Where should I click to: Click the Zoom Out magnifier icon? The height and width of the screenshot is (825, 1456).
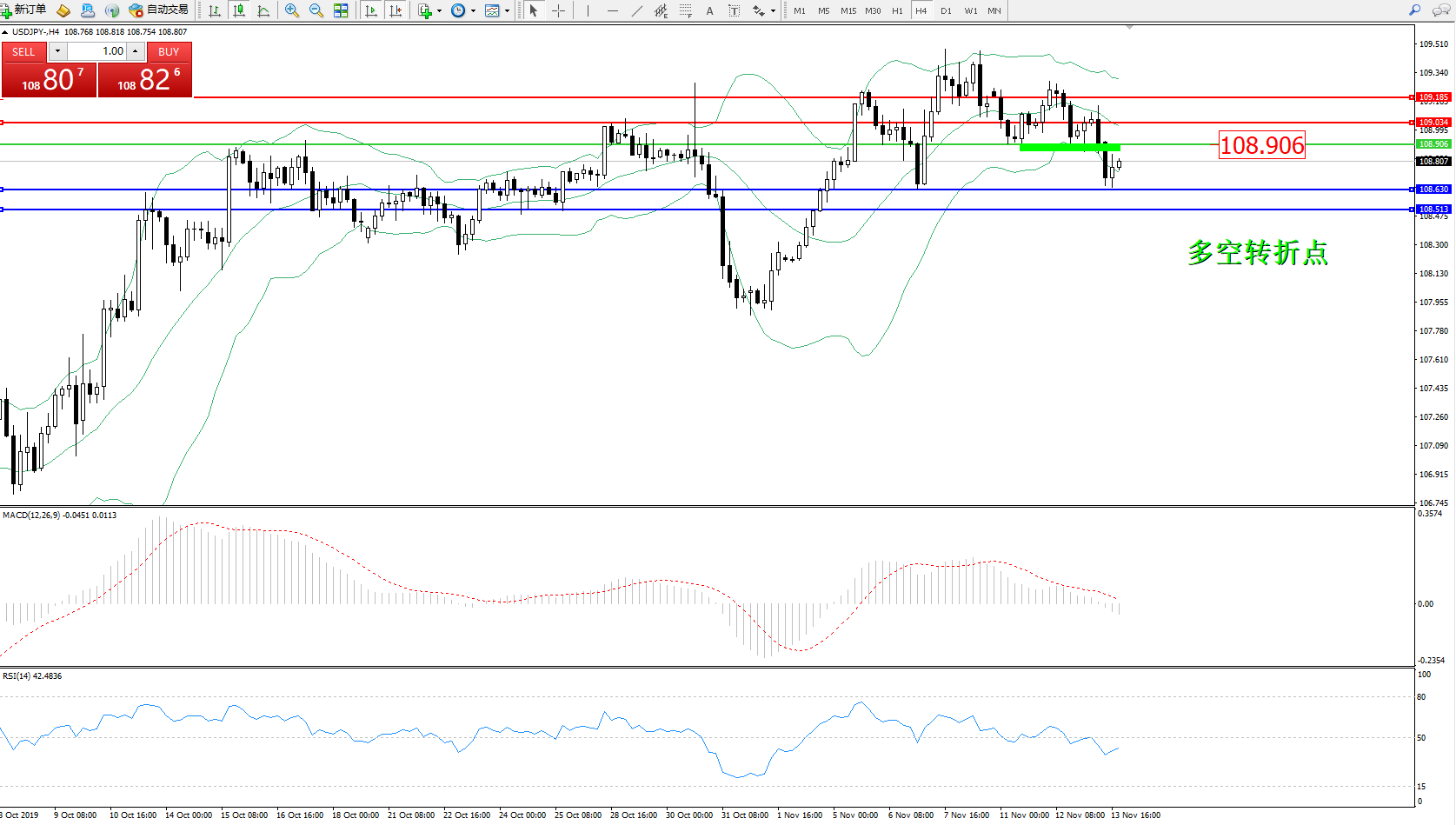coord(316,10)
